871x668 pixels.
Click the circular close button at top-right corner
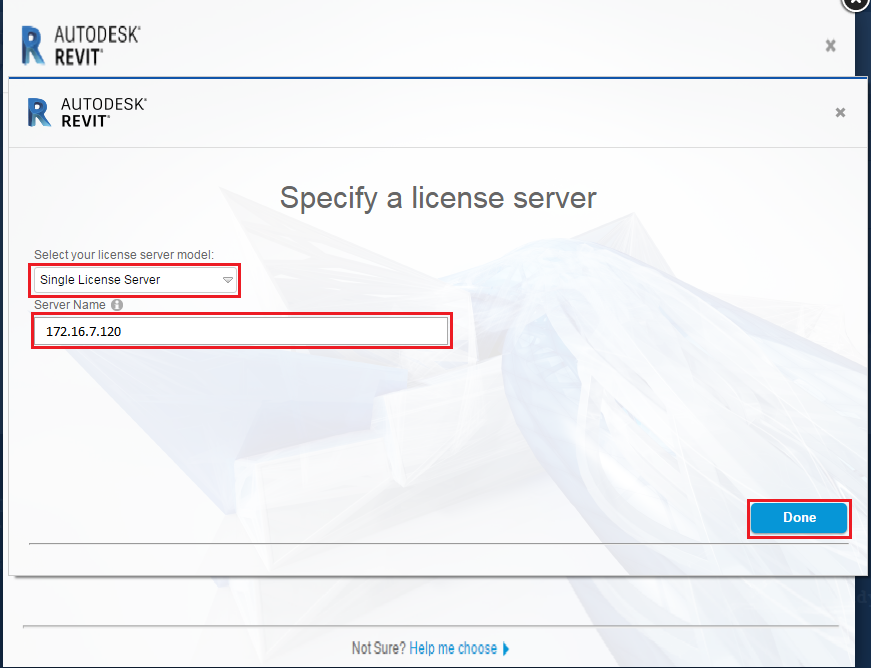(x=857, y=4)
